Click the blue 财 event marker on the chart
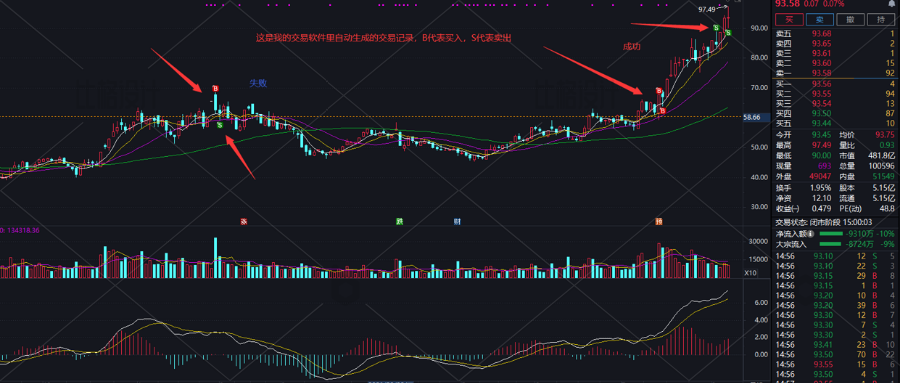Screen dimensions: 900x383 pyautogui.click(x=457, y=221)
